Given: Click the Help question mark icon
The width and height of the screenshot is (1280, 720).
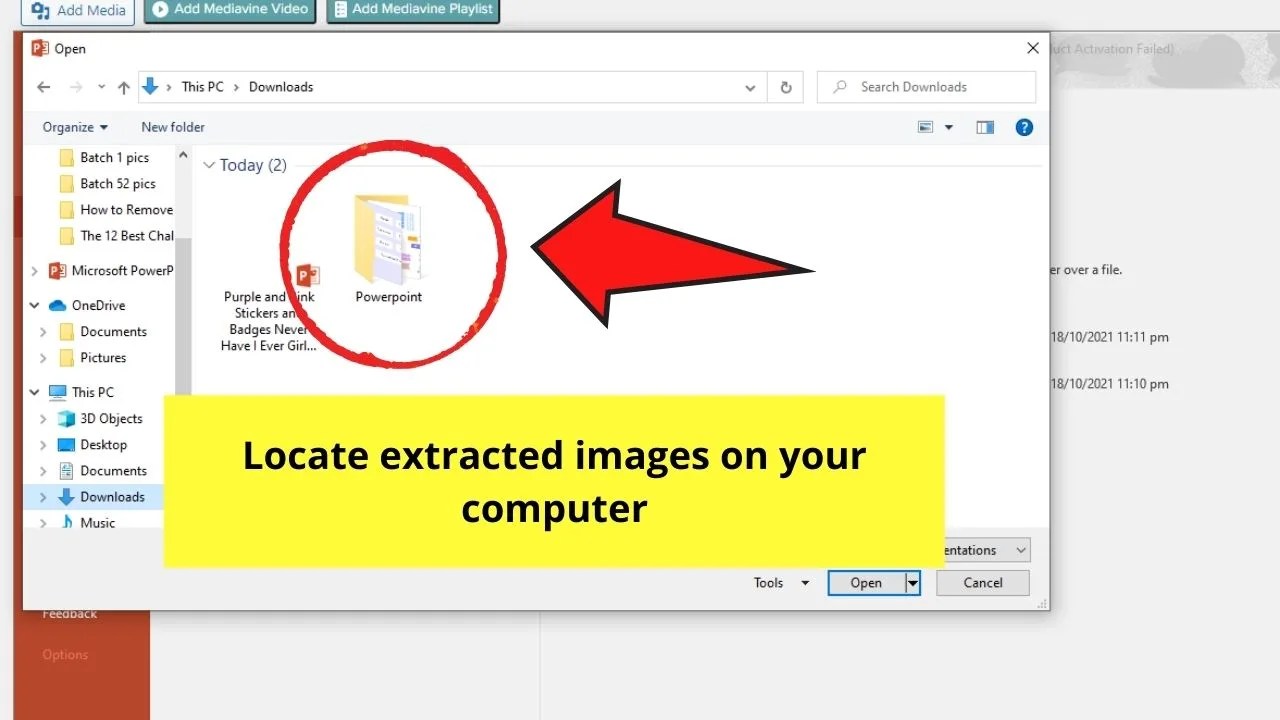Looking at the screenshot, I should pyautogui.click(x=1024, y=127).
